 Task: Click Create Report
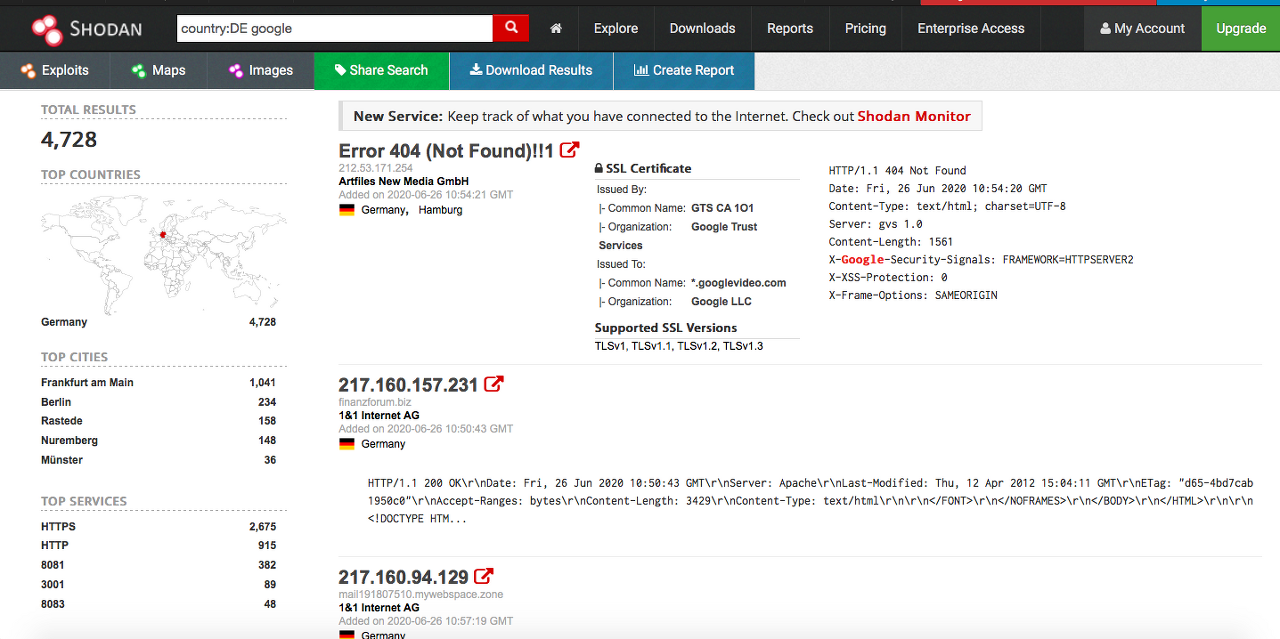point(684,70)
